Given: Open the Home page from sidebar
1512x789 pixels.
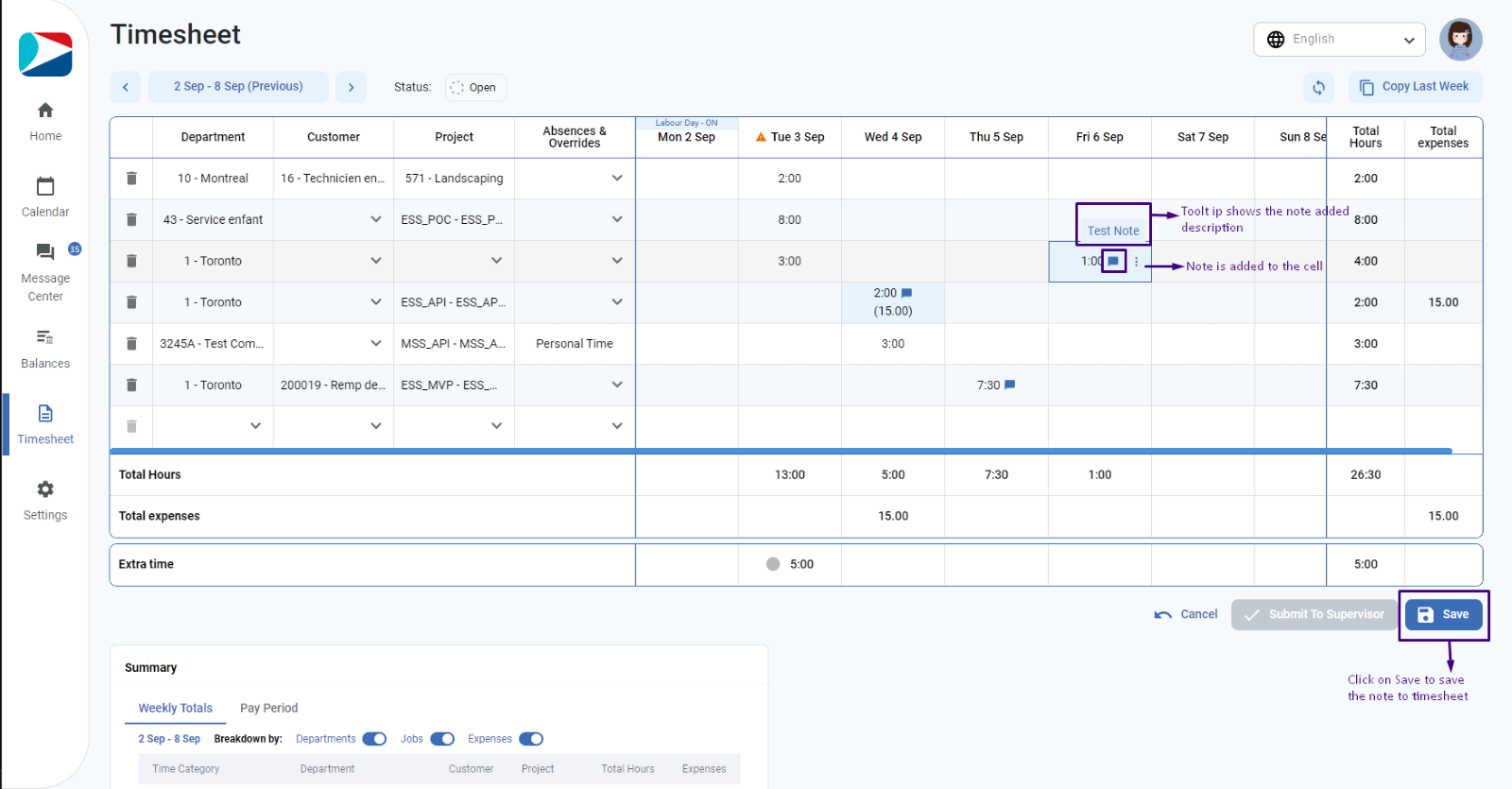Looking at the screenshot, I should tap(45, 122).
